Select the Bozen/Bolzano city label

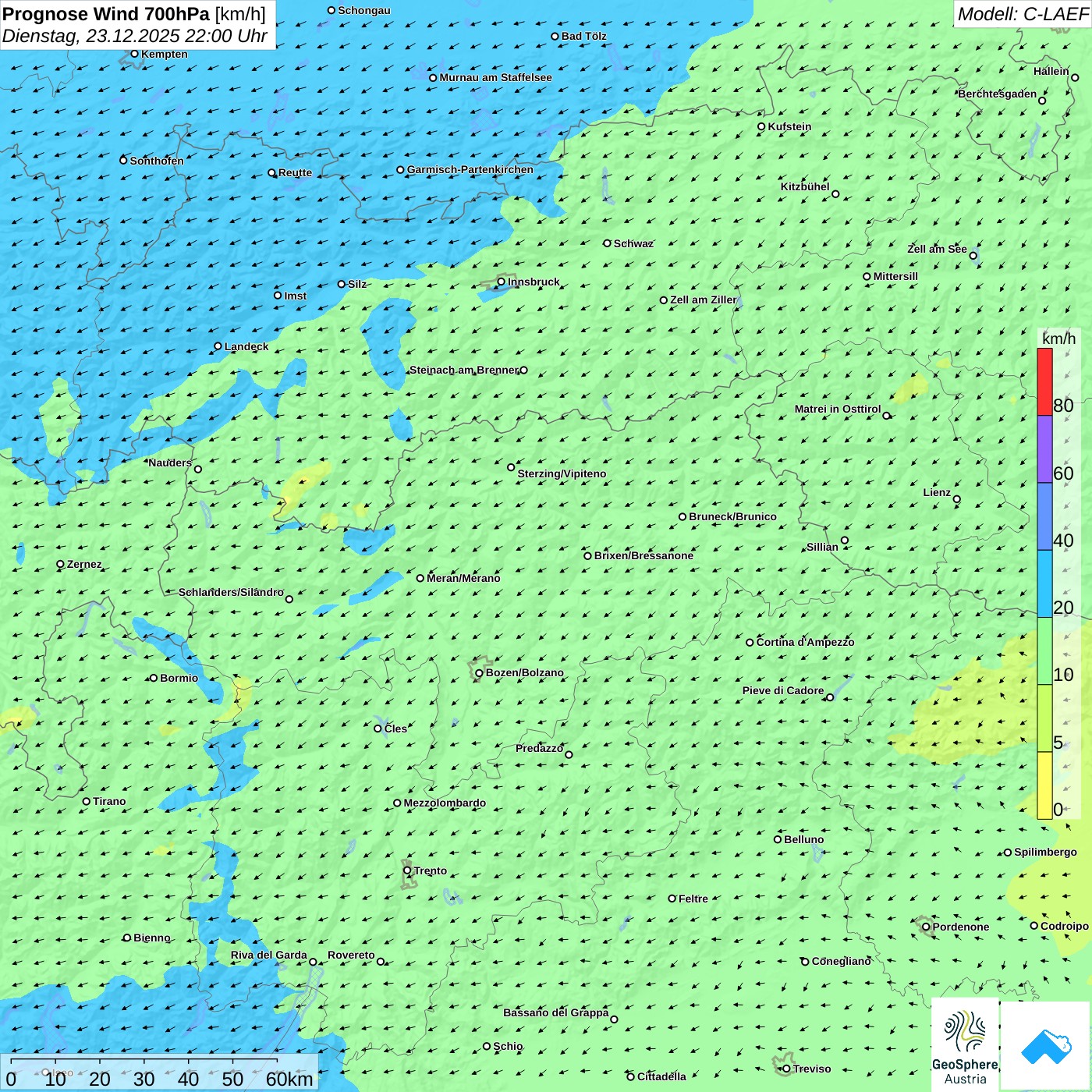click(524, 672)
